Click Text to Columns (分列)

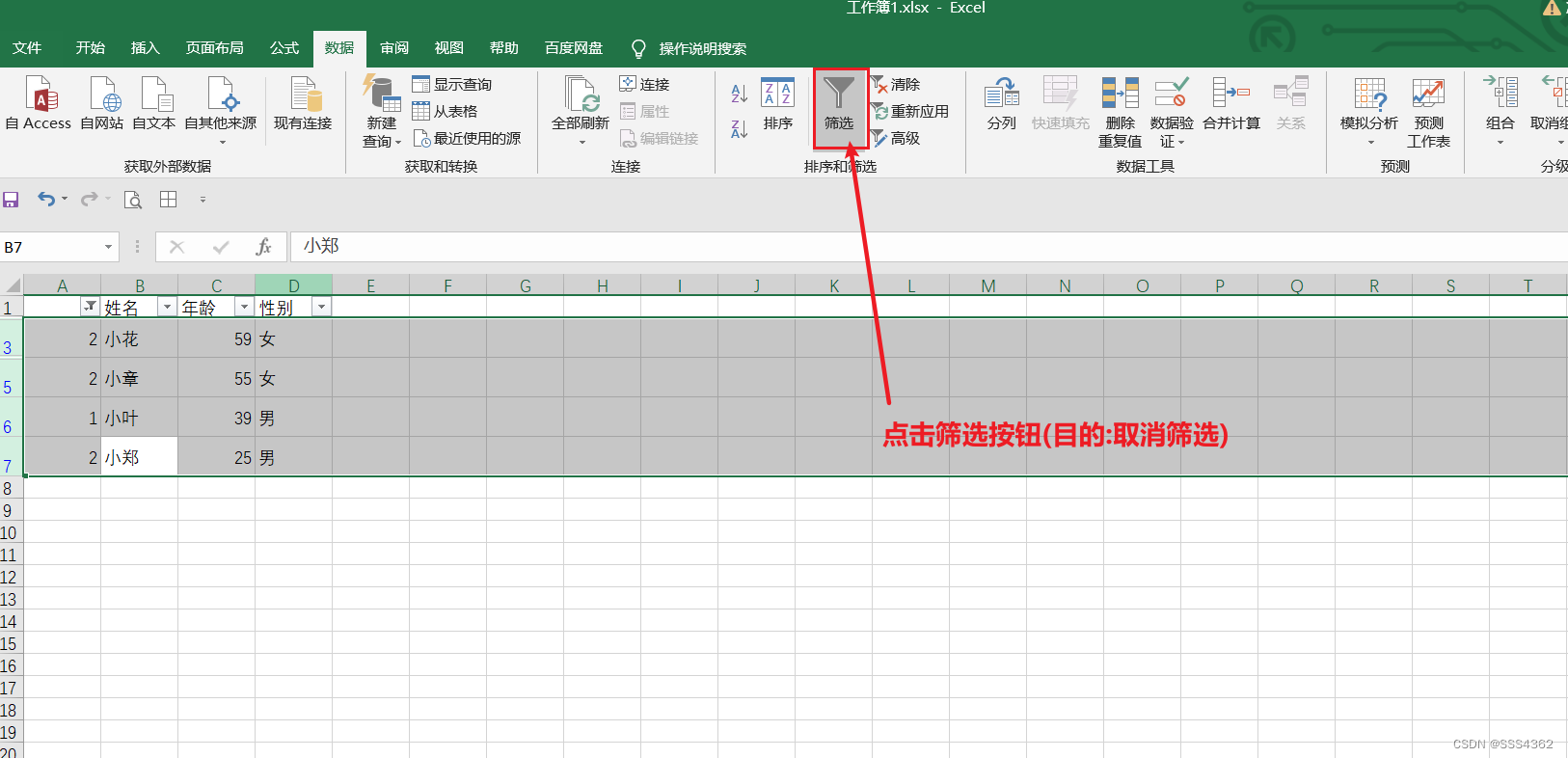pyautogui.click(x=1001, y=103)
